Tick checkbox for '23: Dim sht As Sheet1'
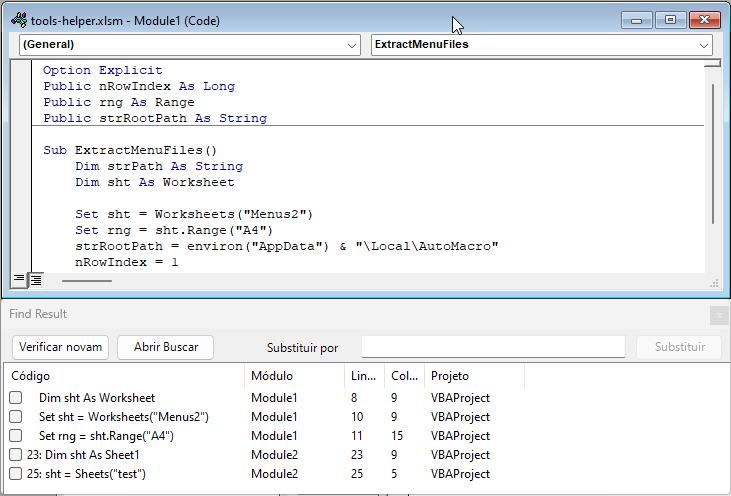Screen dimensions: 731x496 tap(15, 455)
